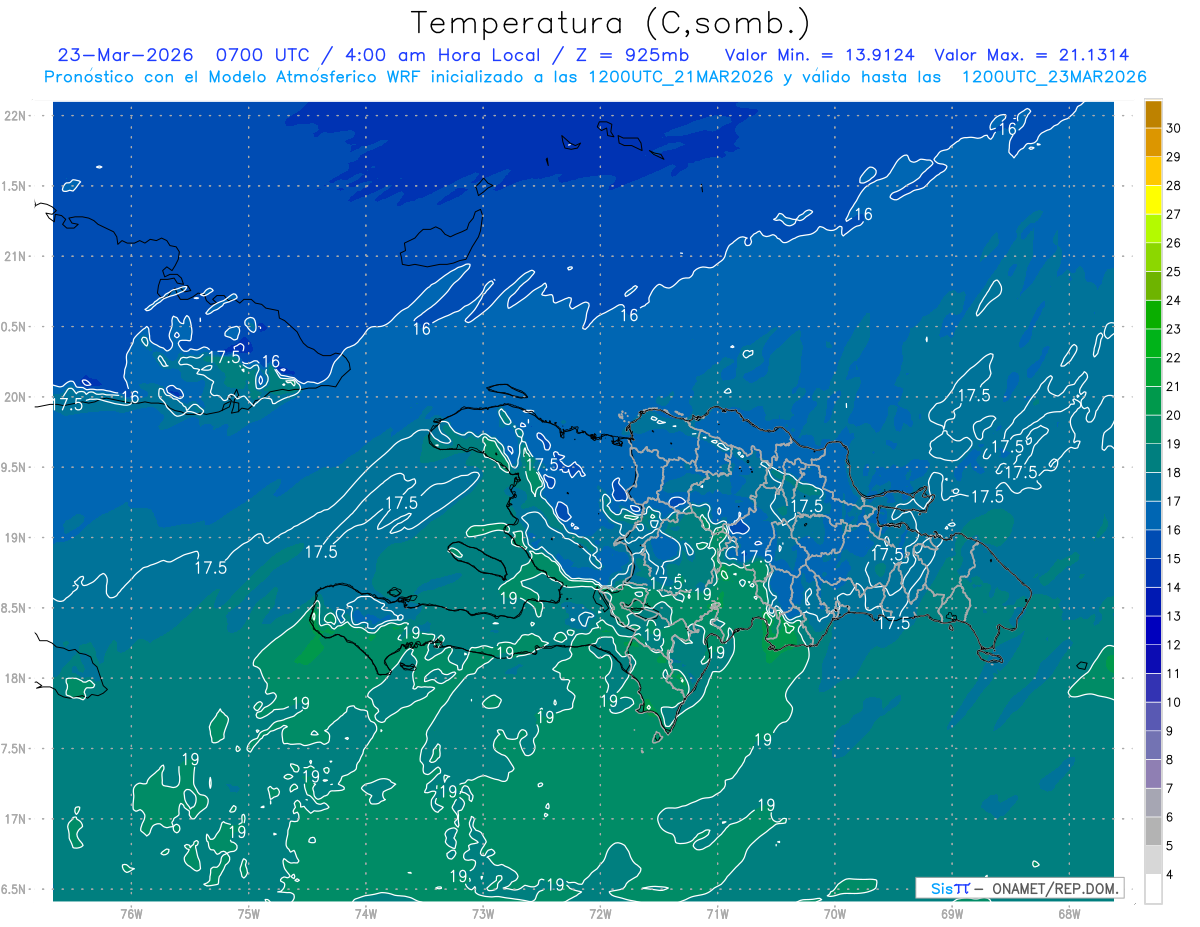Click the SisPI ONAMET/REP.DOM. label
This screenshot has width=1200, height=927.
(x=1020, y=888)
